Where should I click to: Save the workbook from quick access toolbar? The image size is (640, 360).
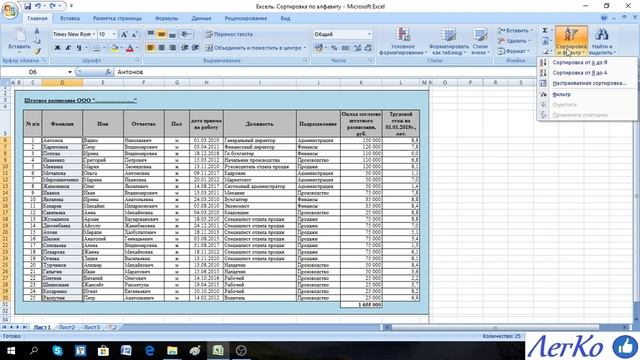coord(27,6)
